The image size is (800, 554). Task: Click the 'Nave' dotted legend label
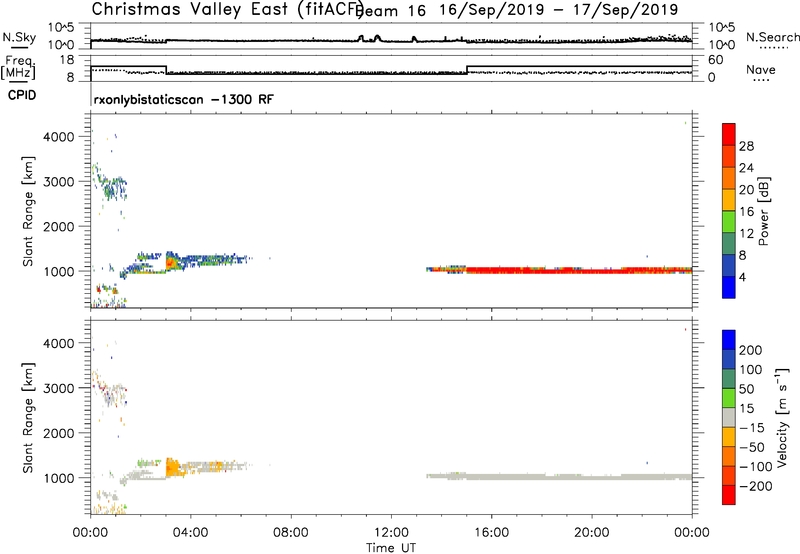760,69
